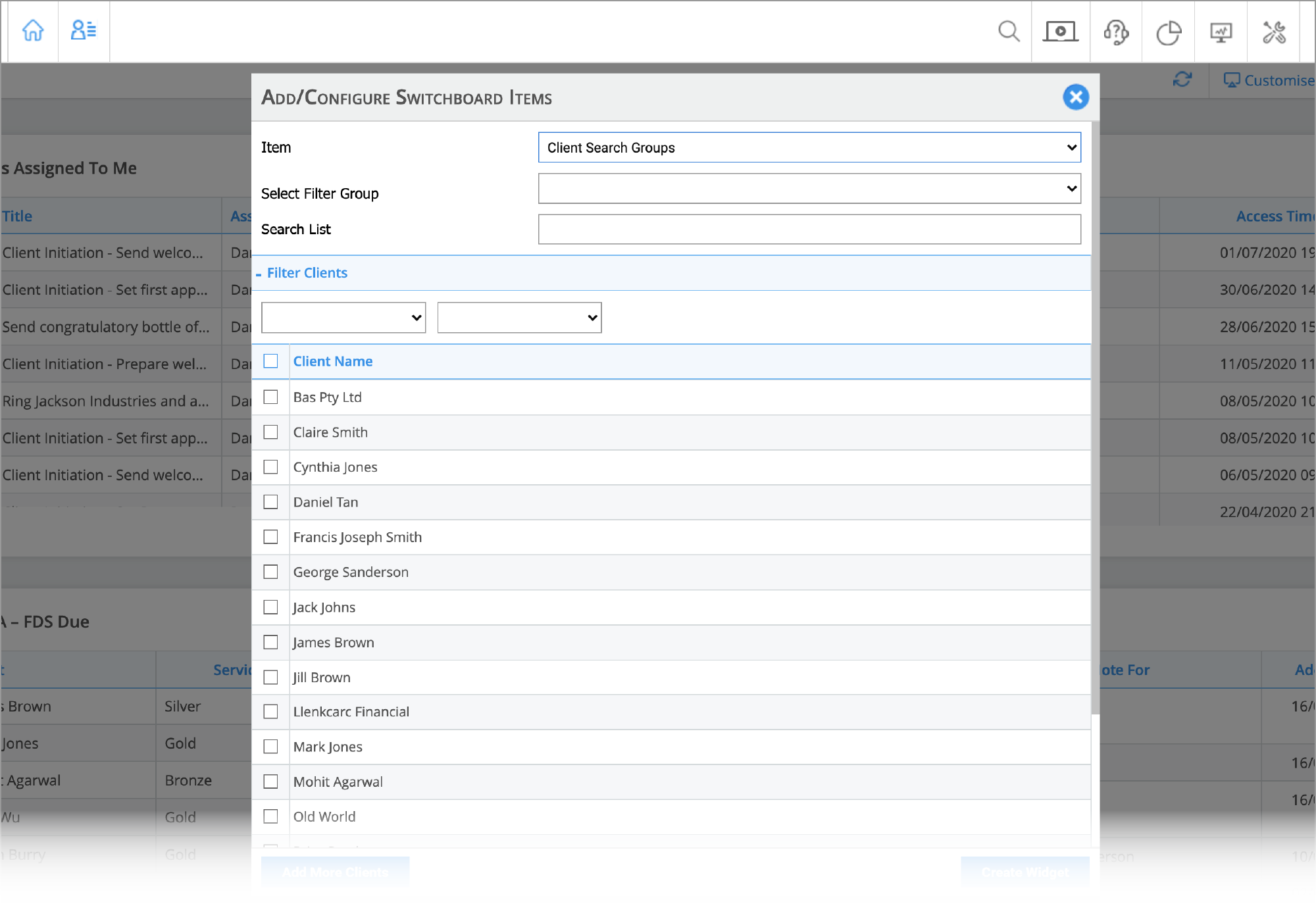Open the Select Filter Group dropdown
Screen dimensions: 1316x921
[809, 189]
